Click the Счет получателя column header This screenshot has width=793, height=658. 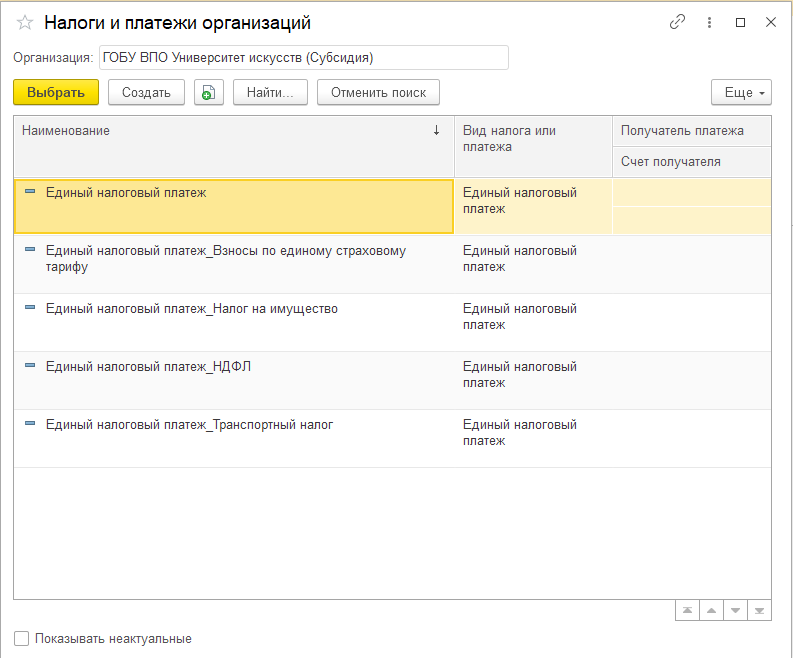click(692, 162)
